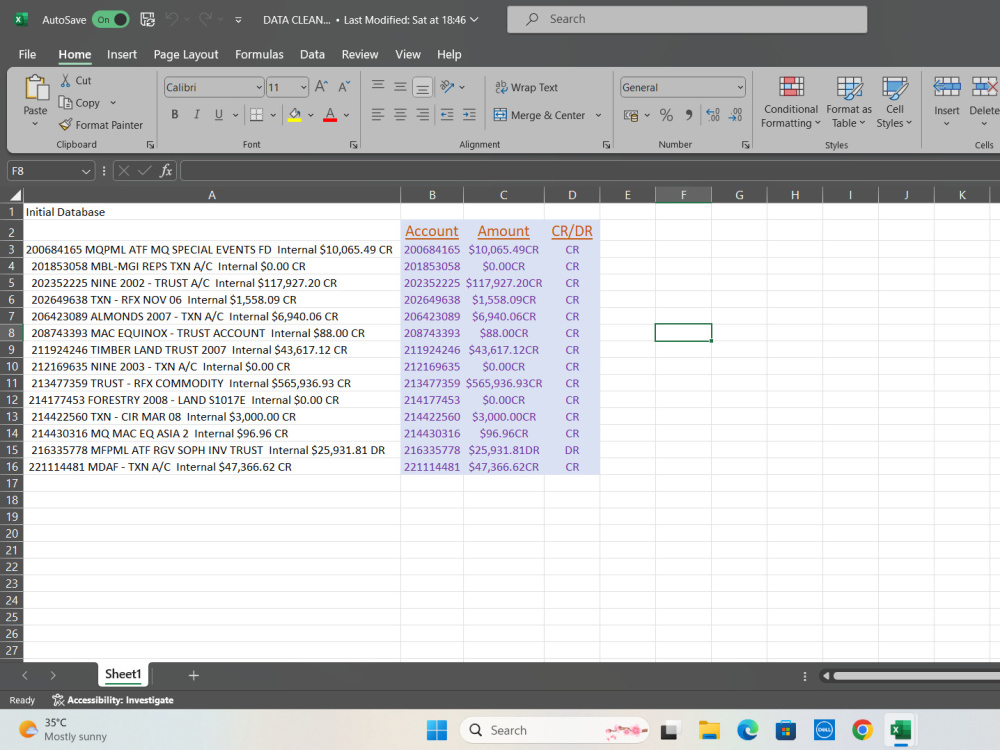The image size is (1000, 750).
Task: Click the Name Box showing F8
Action: tap(43, 171)
